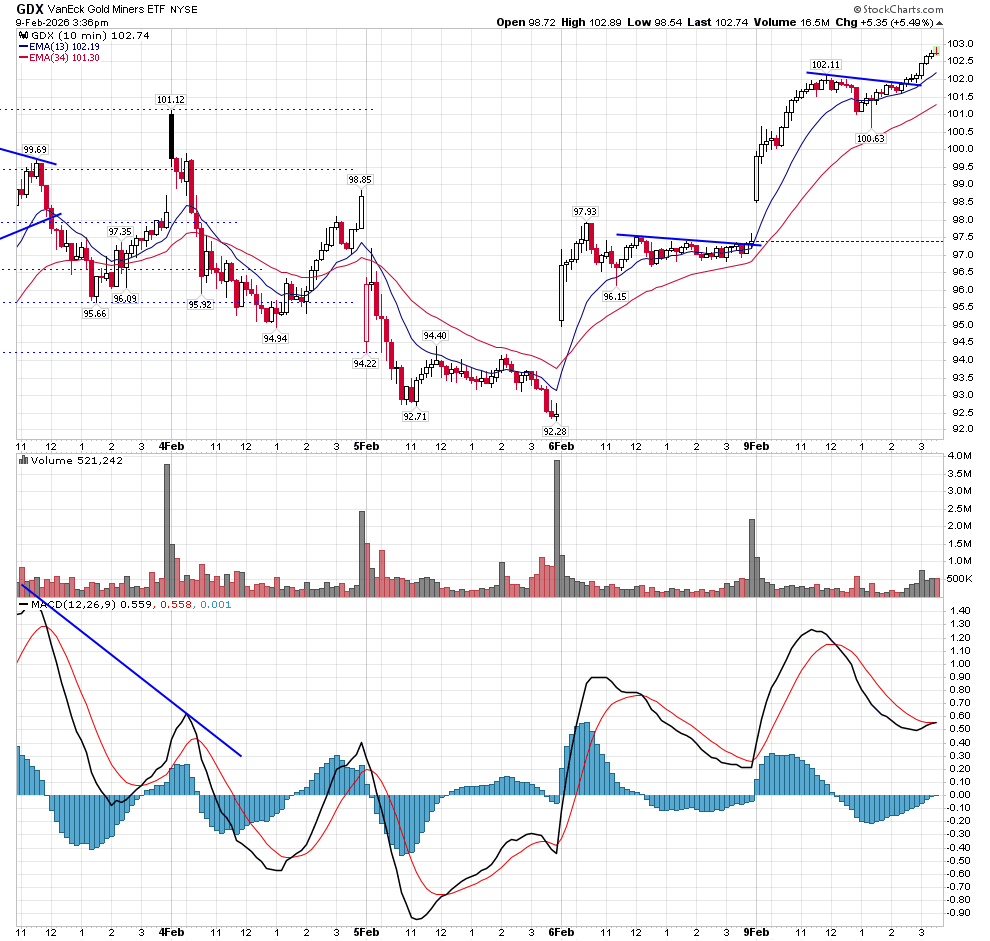Click the 102.11 peak price label

824,65
